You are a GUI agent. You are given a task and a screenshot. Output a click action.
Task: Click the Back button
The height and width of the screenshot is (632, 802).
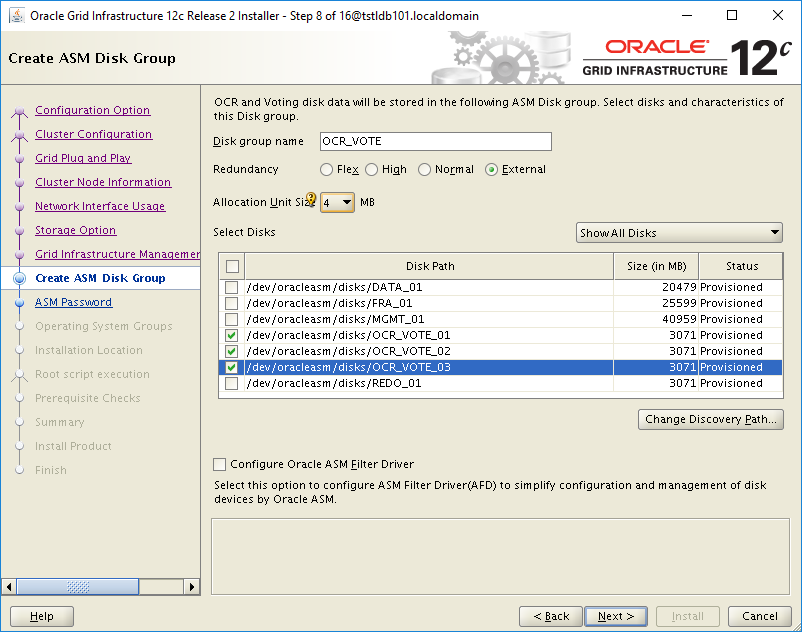pyautogui.click(x=551, y=616)
